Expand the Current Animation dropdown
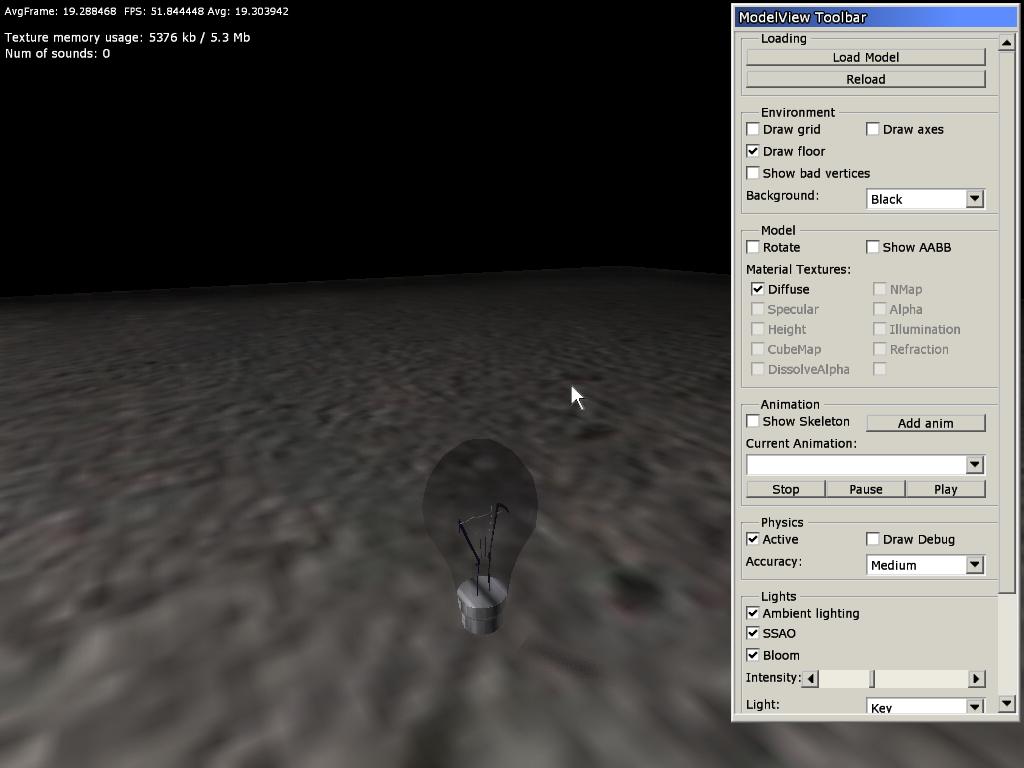The height and width of the screenshot is (768, 1024). pos(974,465)
